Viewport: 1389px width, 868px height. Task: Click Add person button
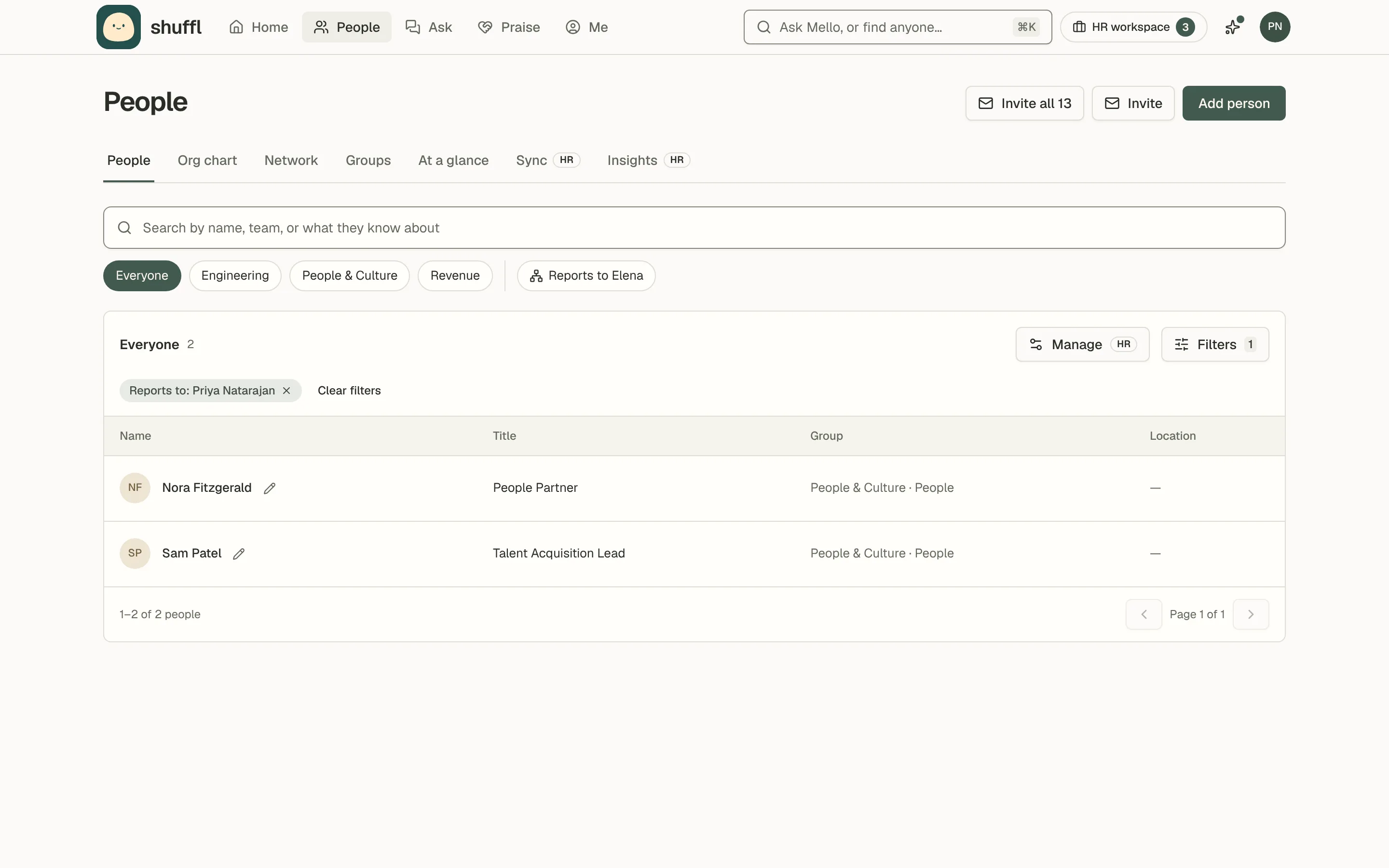[x=1233, y=103]
